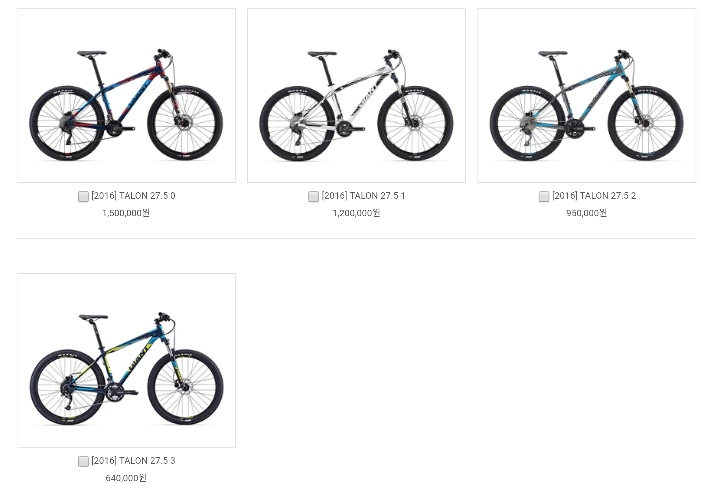720x492 pixels.
Task: Click the rear wheel of the TALON 27.5 0 bike
Action: click(x=67, y=123)
